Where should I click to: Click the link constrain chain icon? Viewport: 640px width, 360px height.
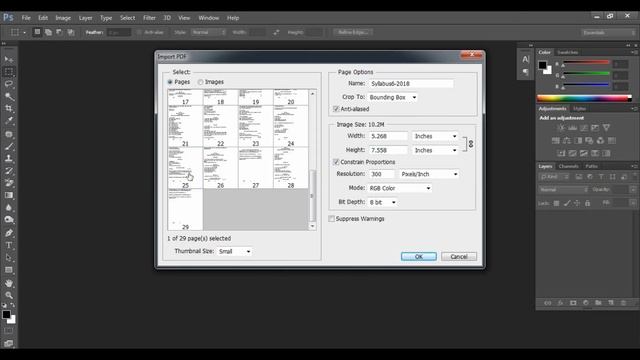click(x=471, y=144)
